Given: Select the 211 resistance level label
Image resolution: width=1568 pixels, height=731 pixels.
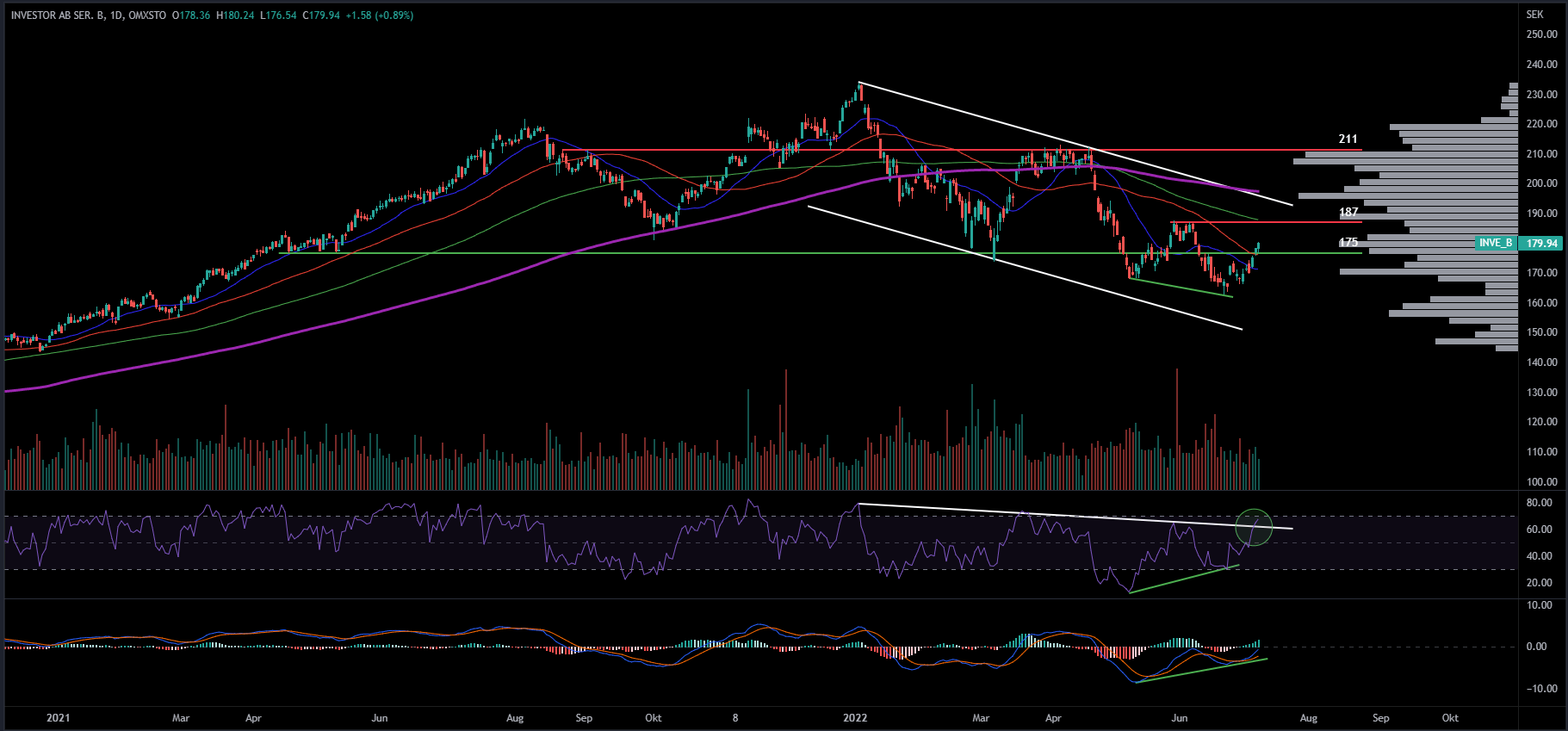Looking at the screenshot, I should pos(1348,139).
